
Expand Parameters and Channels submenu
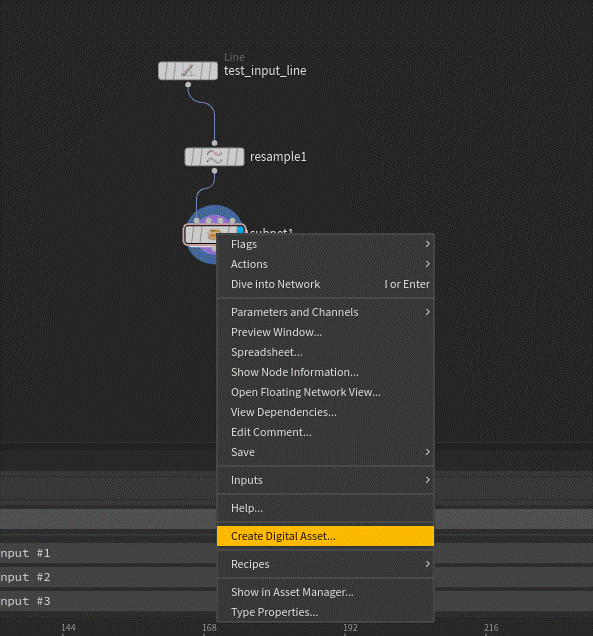point(325,312)
